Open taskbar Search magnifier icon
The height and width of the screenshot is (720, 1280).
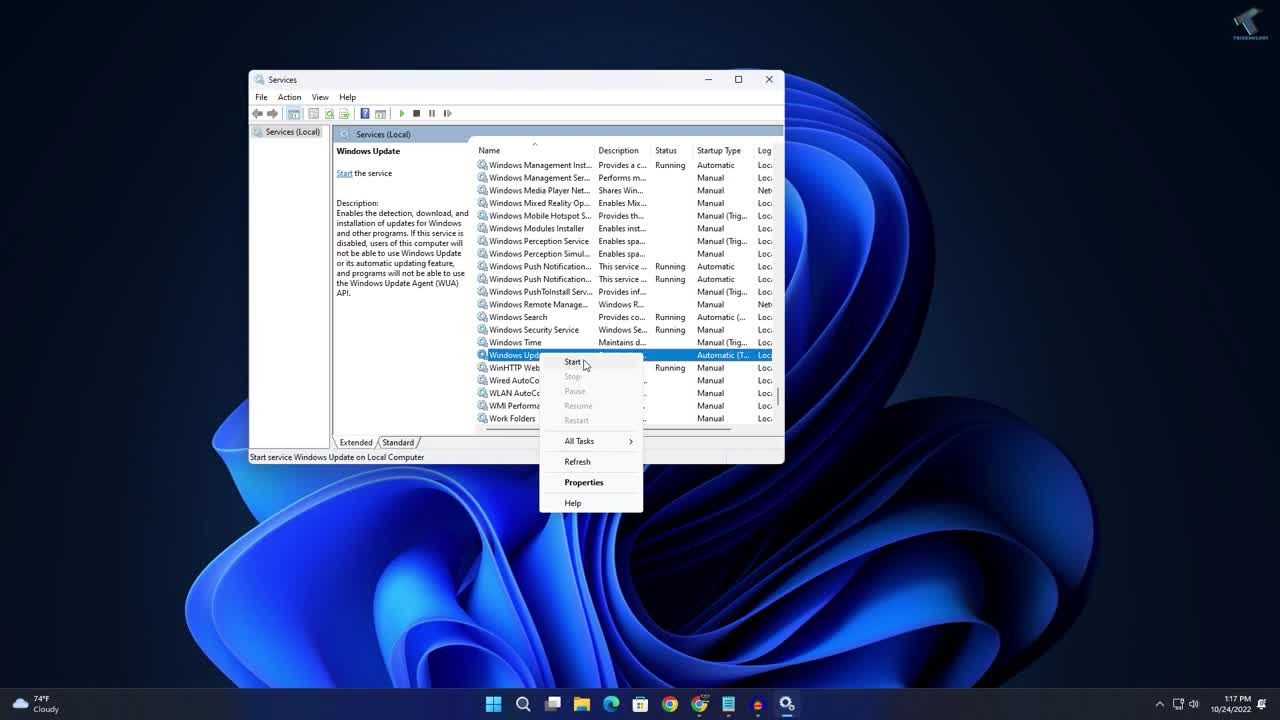coord(523,704)
